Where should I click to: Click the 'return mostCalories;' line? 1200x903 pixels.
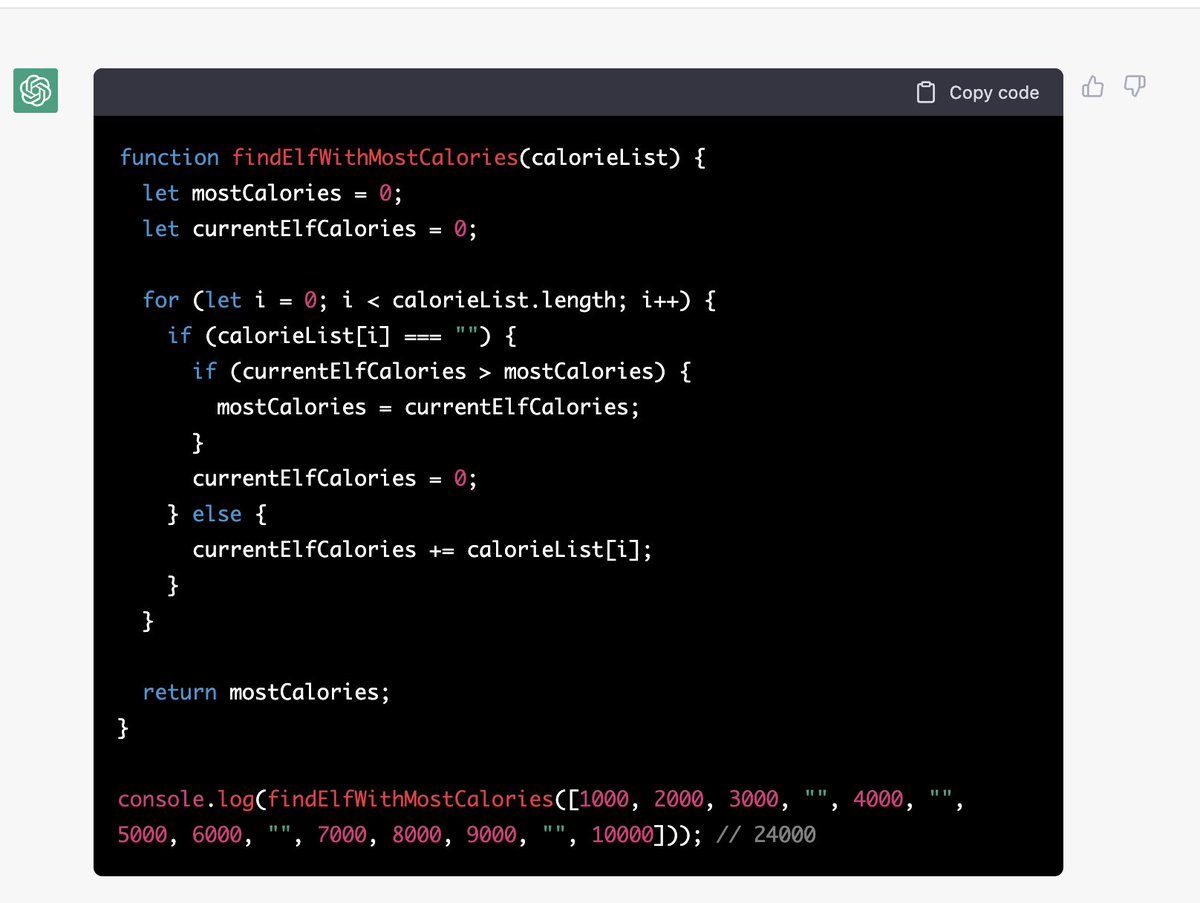266,692
